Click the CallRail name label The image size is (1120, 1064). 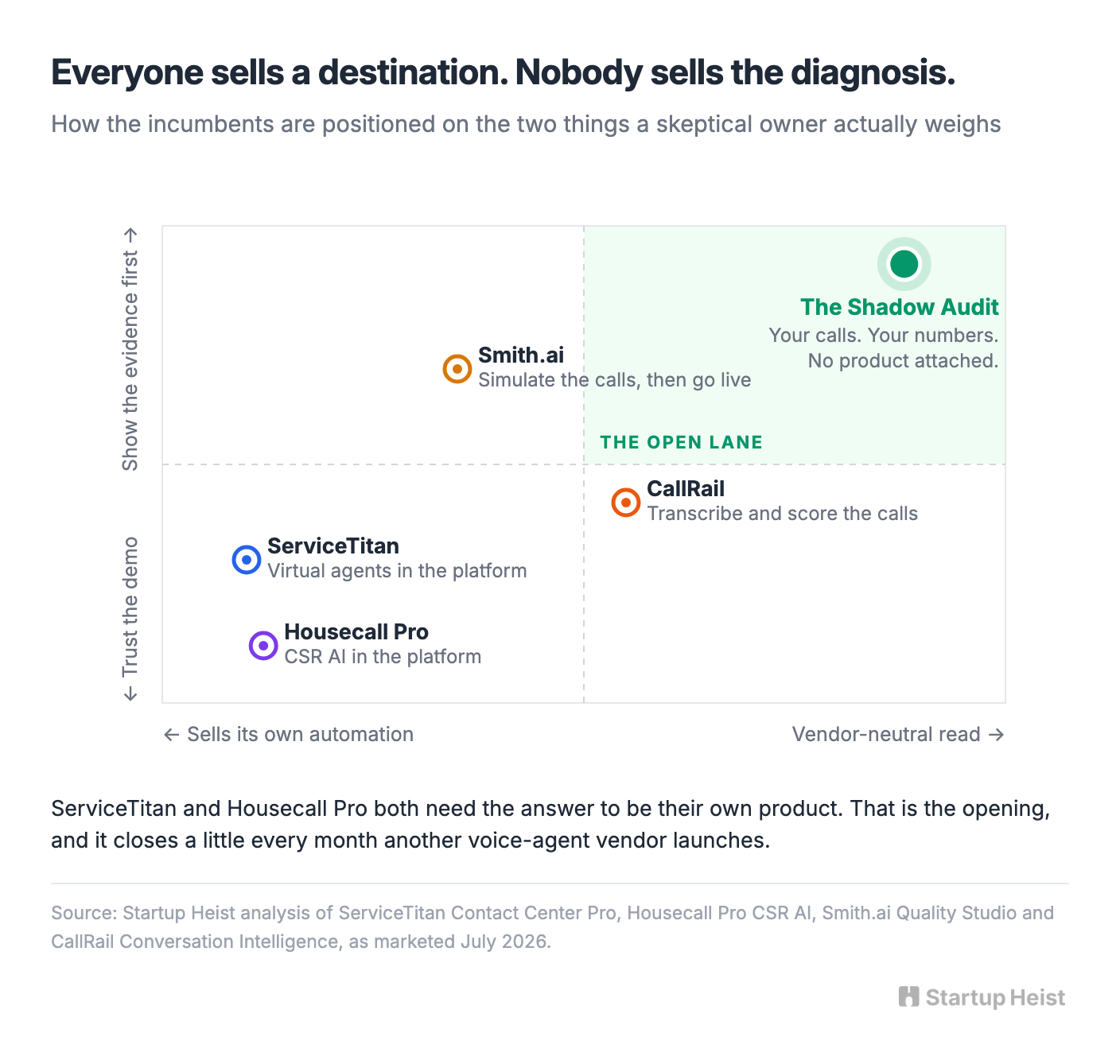686,488
